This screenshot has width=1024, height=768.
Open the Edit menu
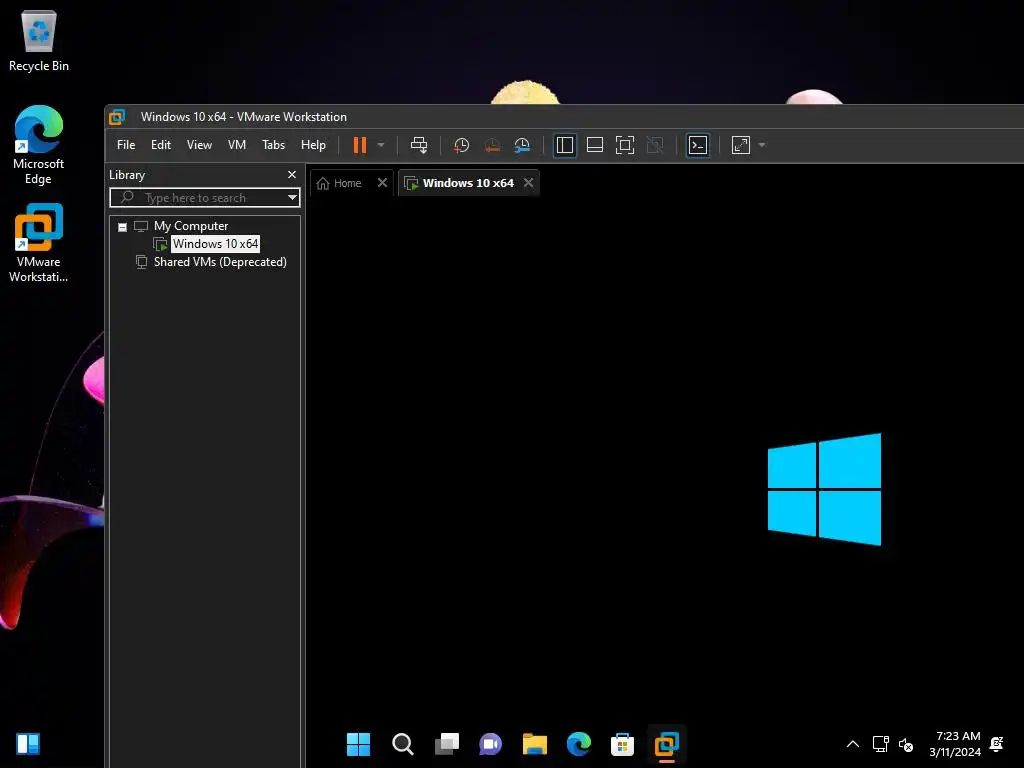[161, 145]
